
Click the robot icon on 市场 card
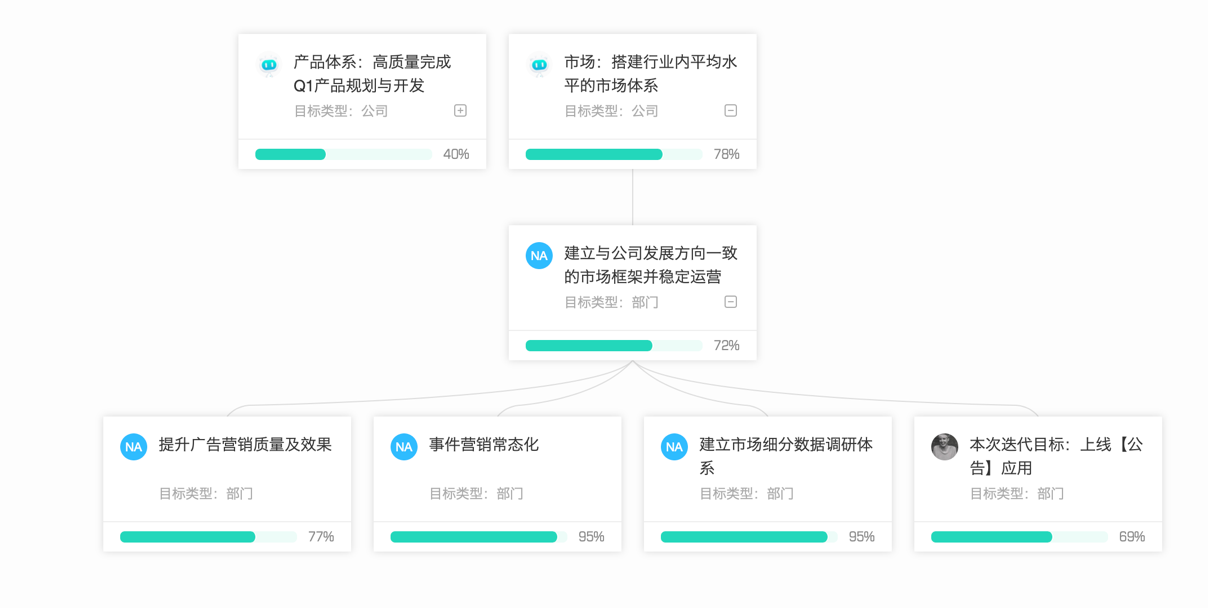539,66
